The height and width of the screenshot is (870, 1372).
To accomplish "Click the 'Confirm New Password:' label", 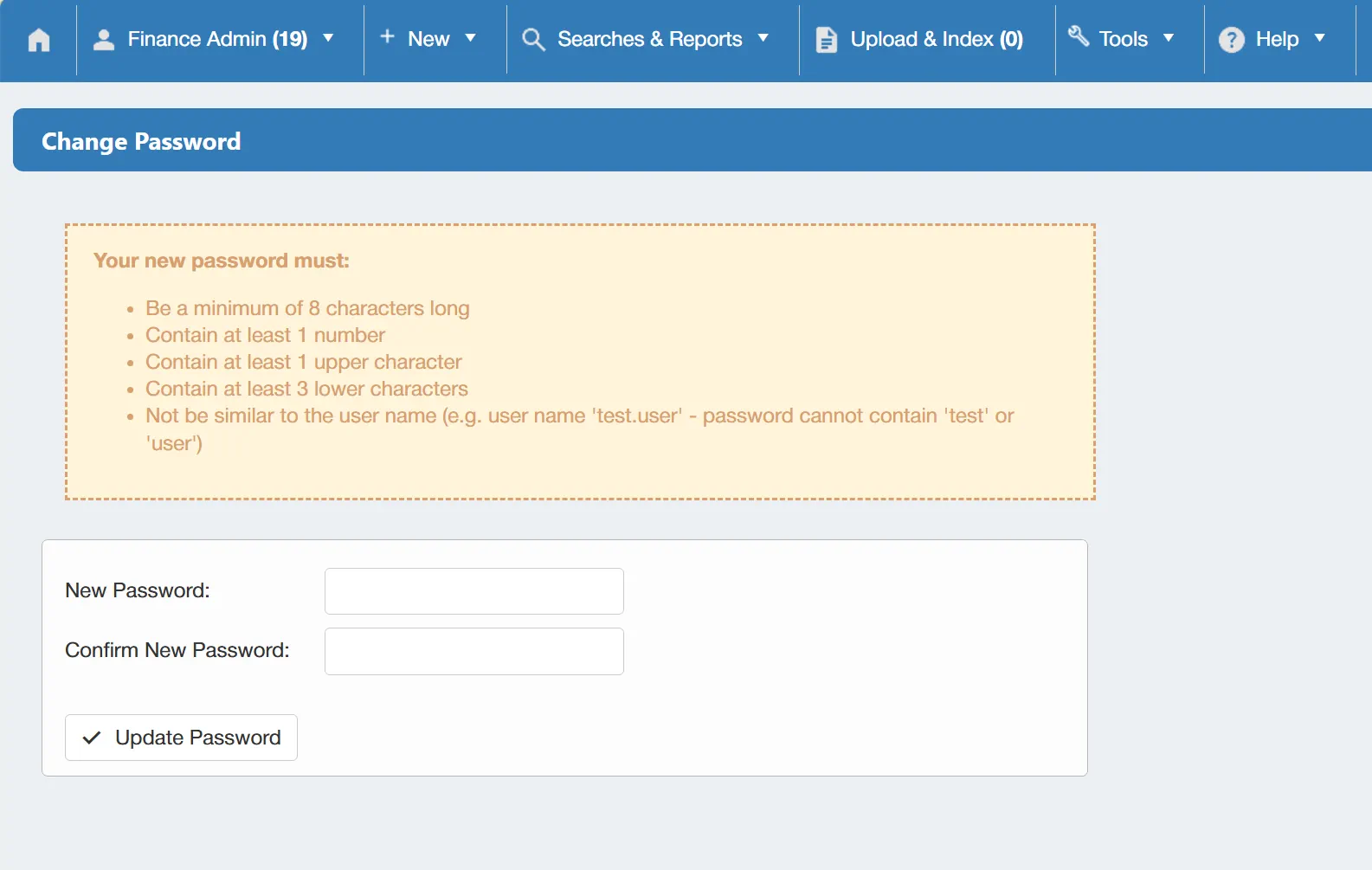I will tap(177, 650).
